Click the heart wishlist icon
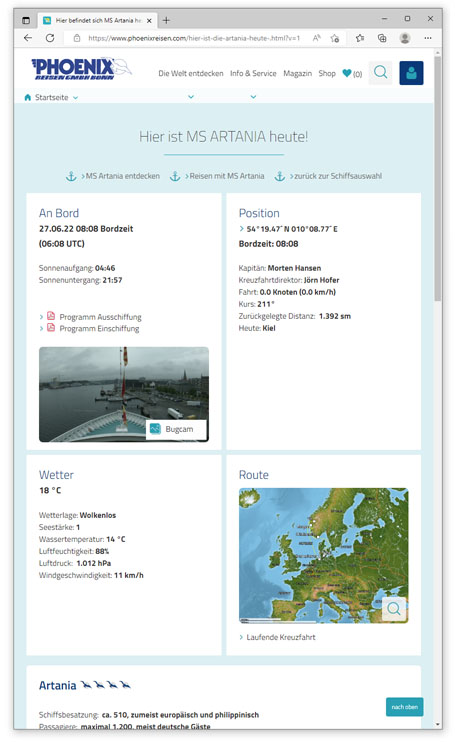The height and width of the screenshot is (742, 455). (x=347, y=73)
